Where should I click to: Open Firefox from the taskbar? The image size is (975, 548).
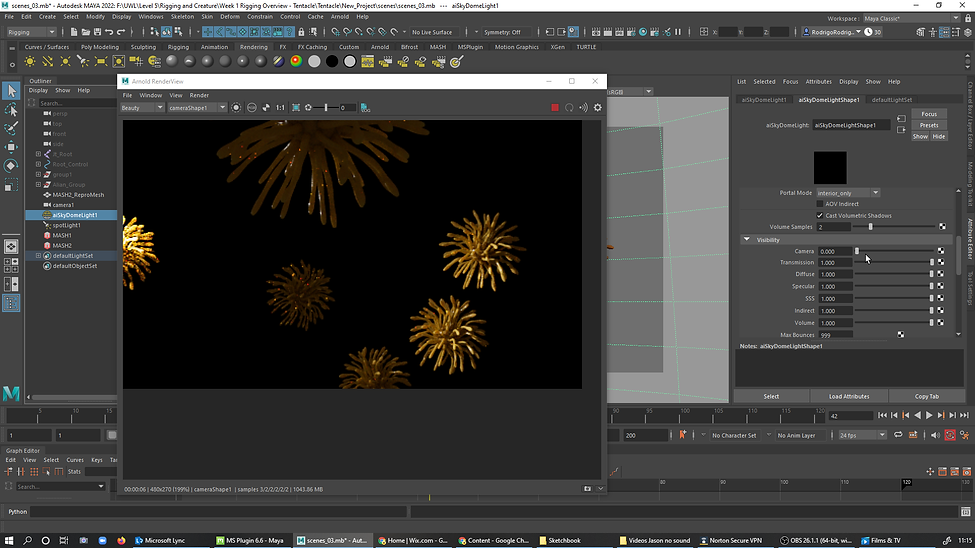tap(121, 541)
